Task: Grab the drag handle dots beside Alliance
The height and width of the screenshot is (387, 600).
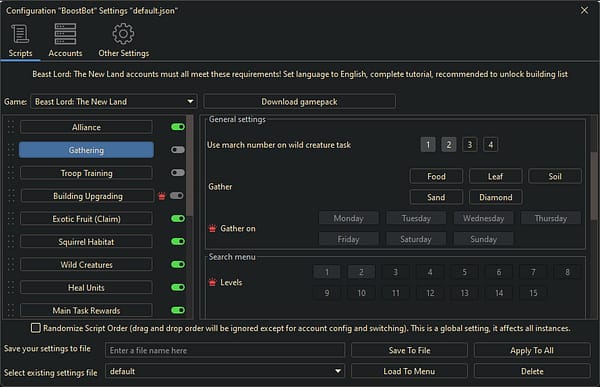Action: click(11, 127)
